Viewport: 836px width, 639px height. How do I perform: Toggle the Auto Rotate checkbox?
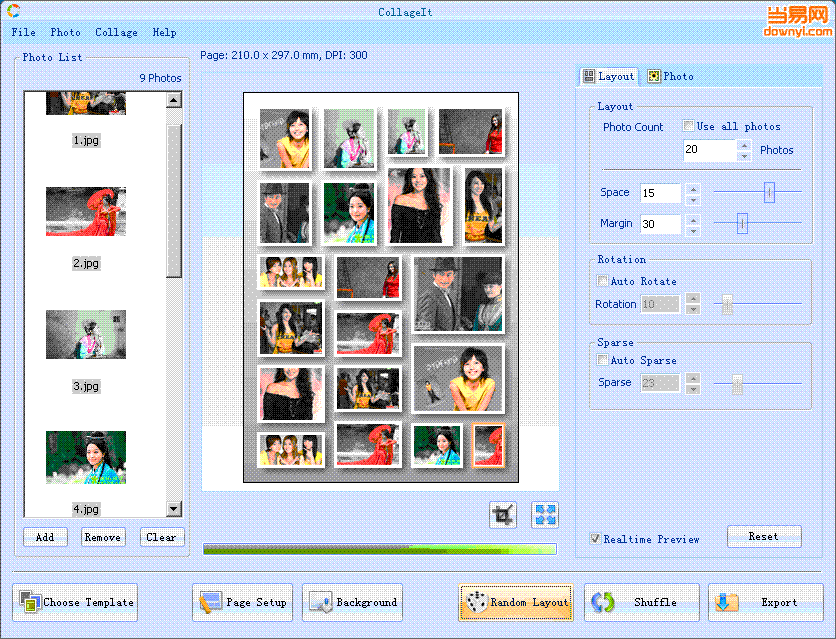[x=602, y=281]
